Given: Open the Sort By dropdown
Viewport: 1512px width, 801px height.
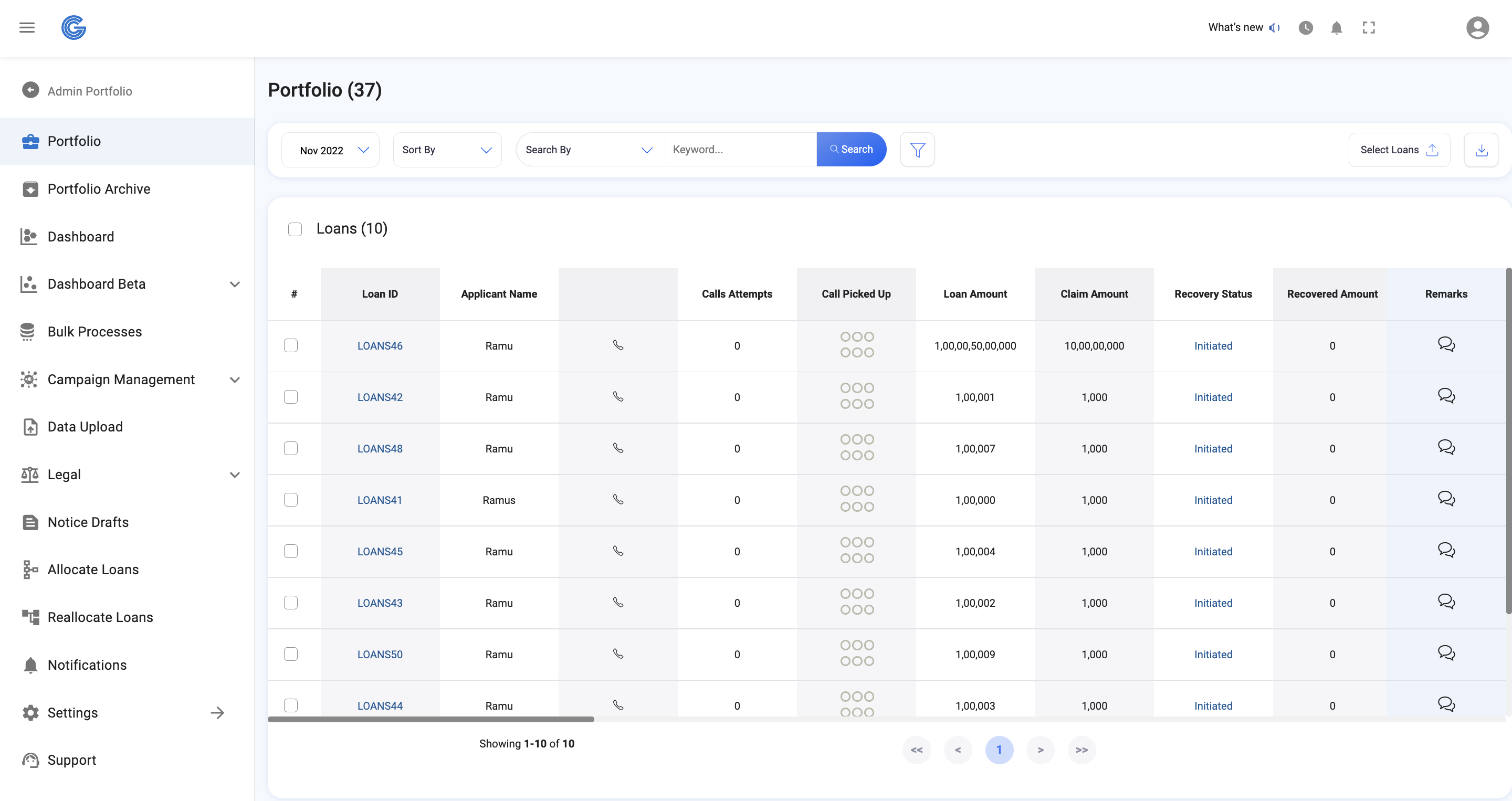Looking at the screenshot, I should point(447,150).
